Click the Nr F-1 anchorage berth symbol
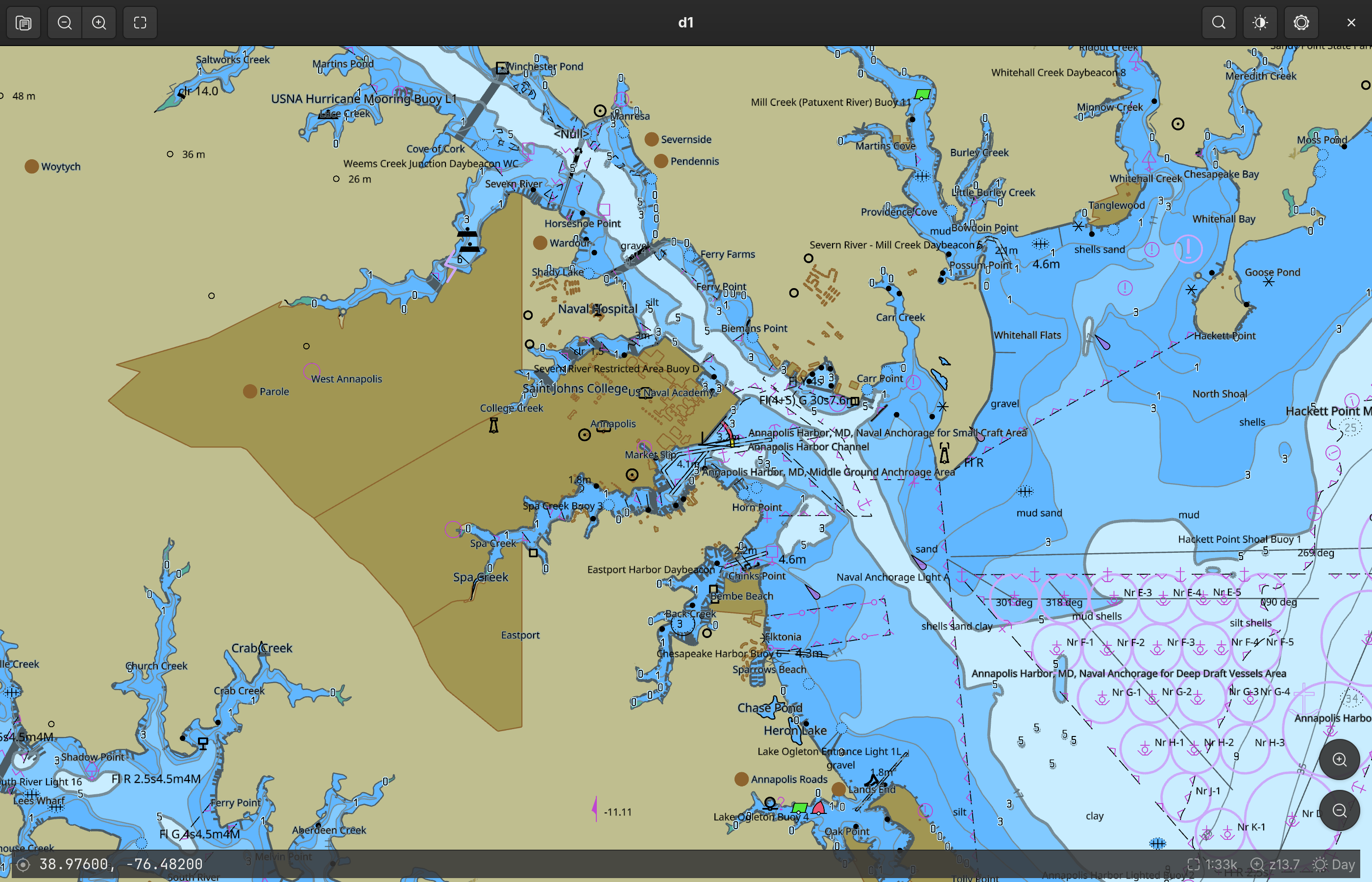This screenshot has height=882, width=1372. (x=1056, y=649)
